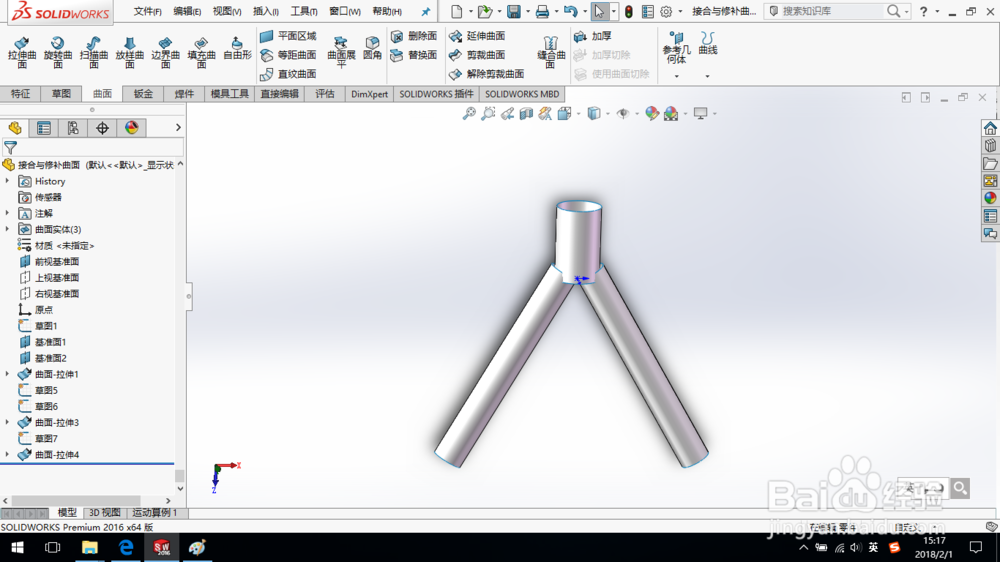The height and width of the screenshot is (562, 1000).
Task: Switch to the 运动算例 1 bottom tab
Action: (155, 513)
